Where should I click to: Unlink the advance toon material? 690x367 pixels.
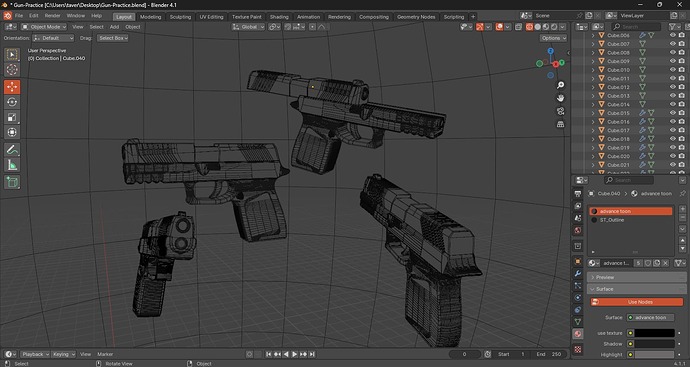[x=666, y=263]
